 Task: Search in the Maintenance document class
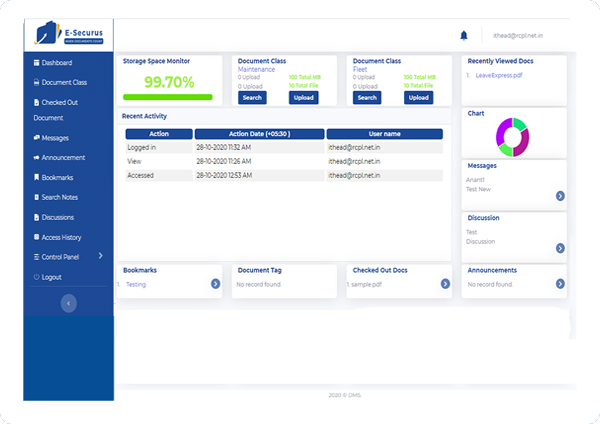click(252, 98)
